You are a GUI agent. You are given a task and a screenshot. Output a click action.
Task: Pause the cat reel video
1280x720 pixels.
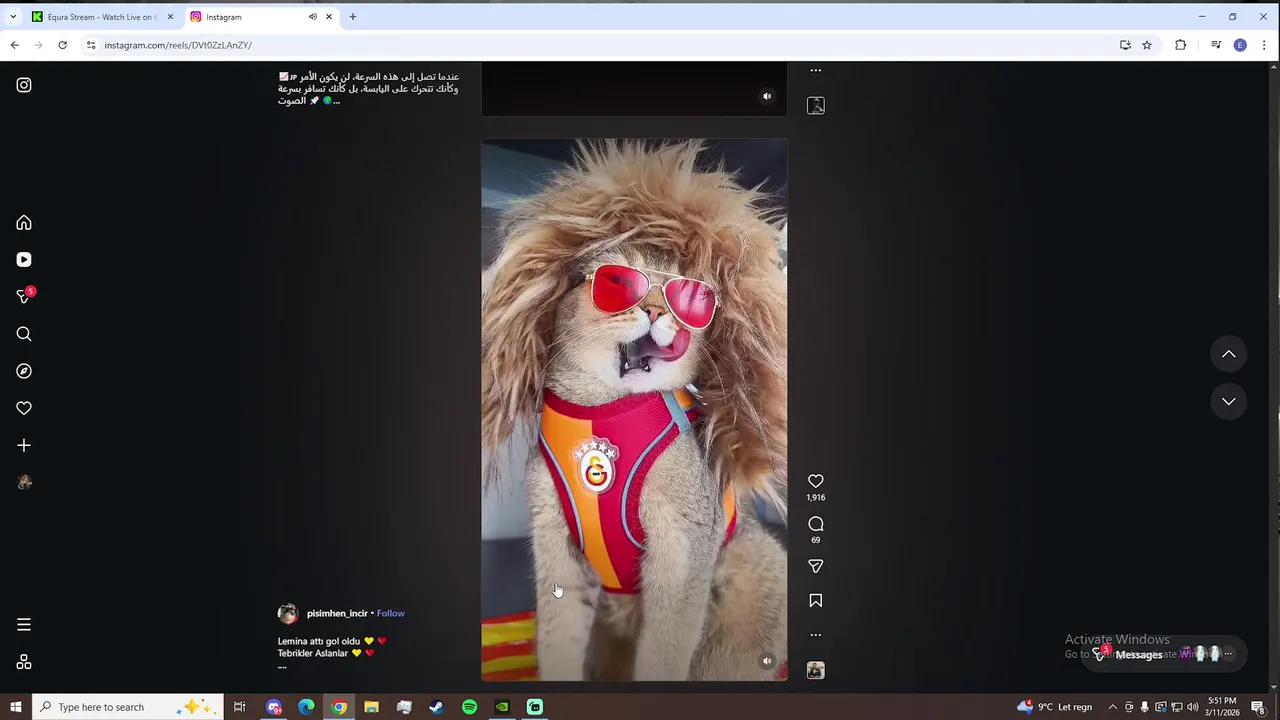point(634,410)
